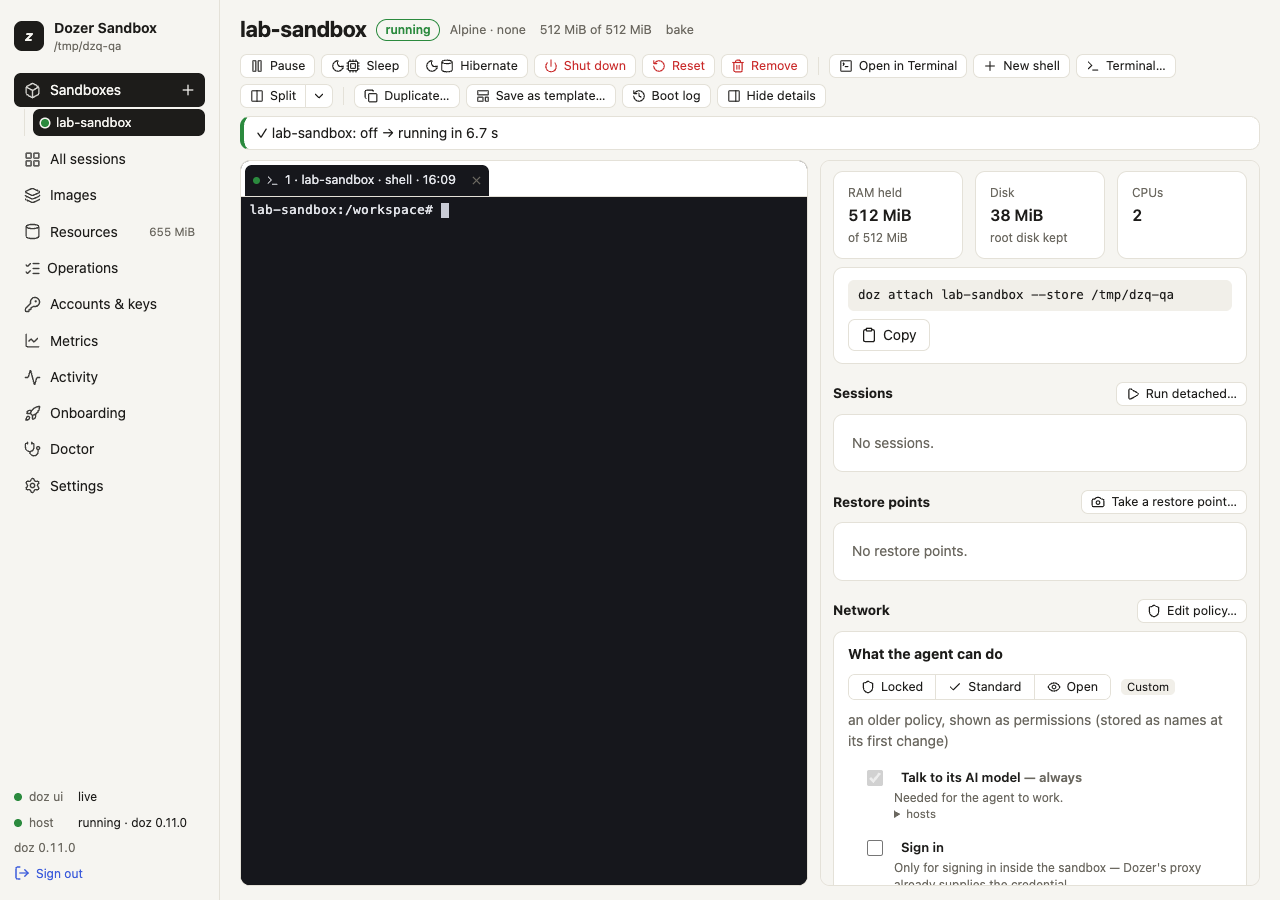Select the Locked policy preset
This screenshot has height=900, width=1280.
tap(892, 687)
